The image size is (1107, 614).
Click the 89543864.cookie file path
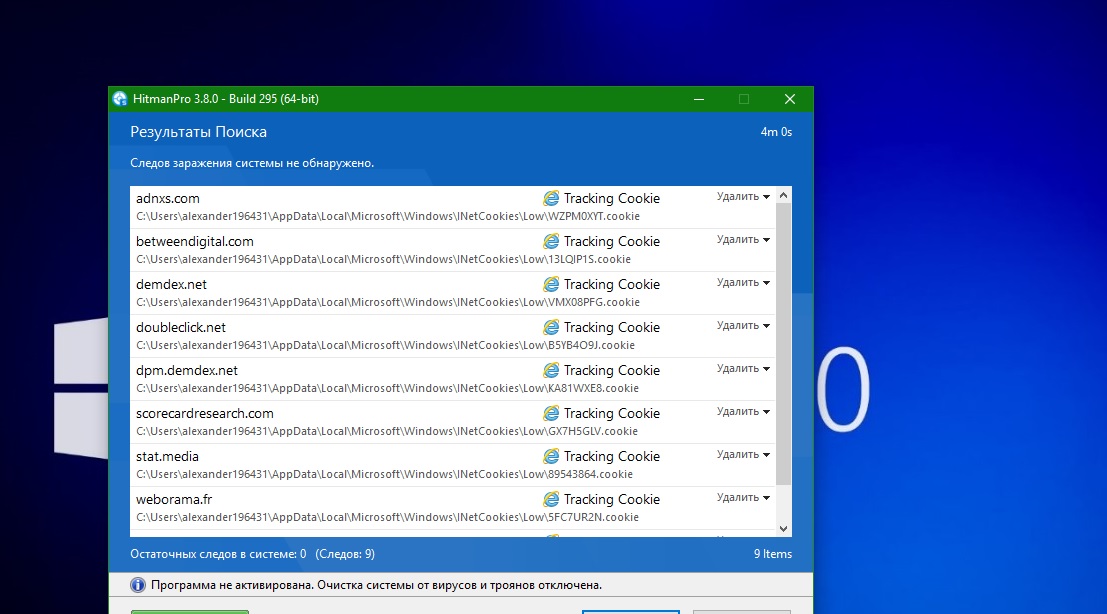pos(384,475)
